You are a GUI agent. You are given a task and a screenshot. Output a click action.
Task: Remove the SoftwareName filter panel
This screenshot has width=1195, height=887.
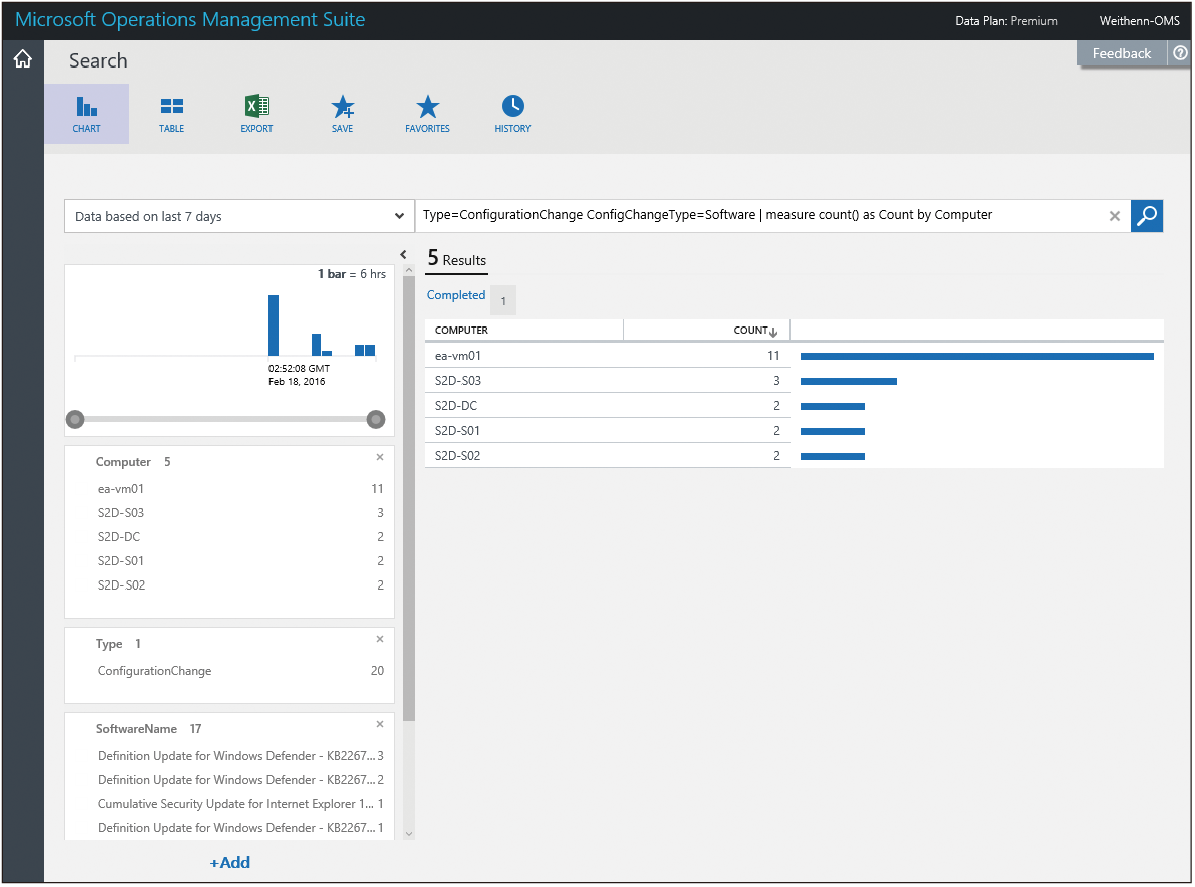coord(380,724)
